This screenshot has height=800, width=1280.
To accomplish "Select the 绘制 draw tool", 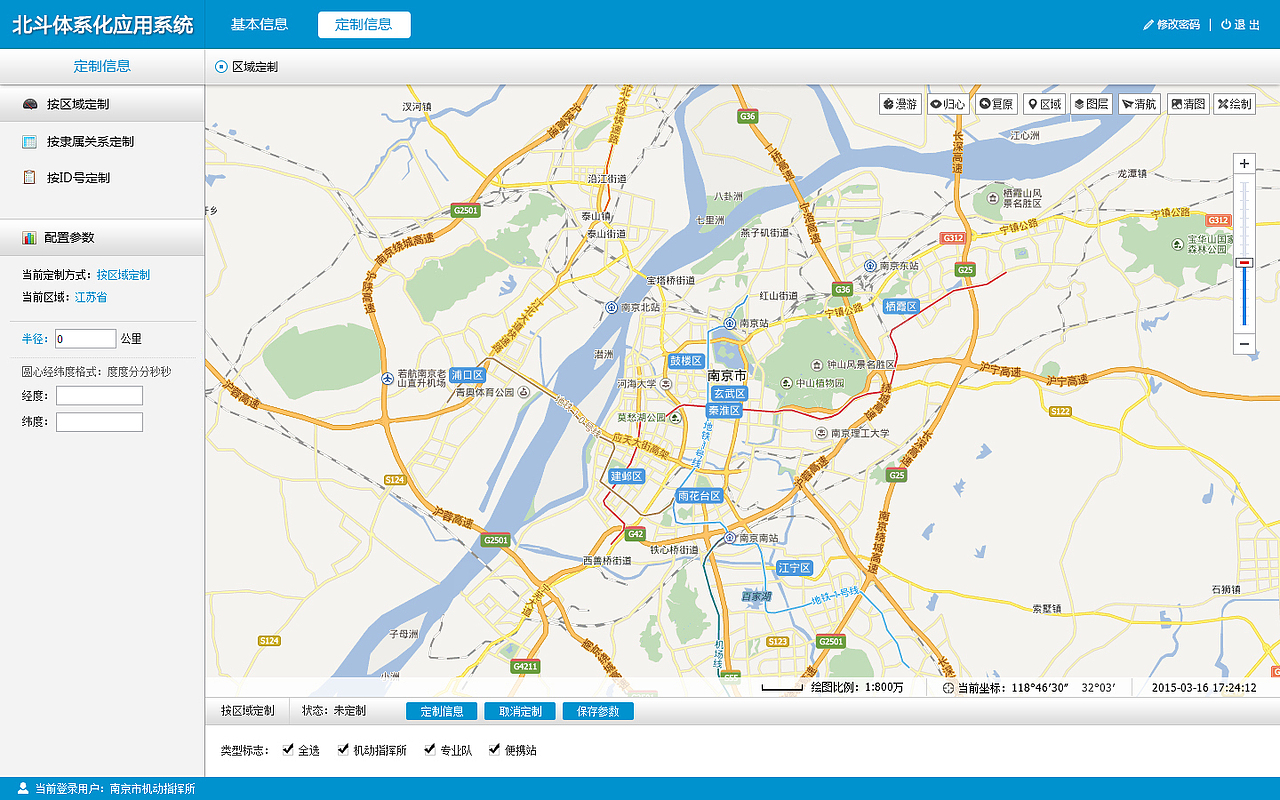I will pos(1235,104).
